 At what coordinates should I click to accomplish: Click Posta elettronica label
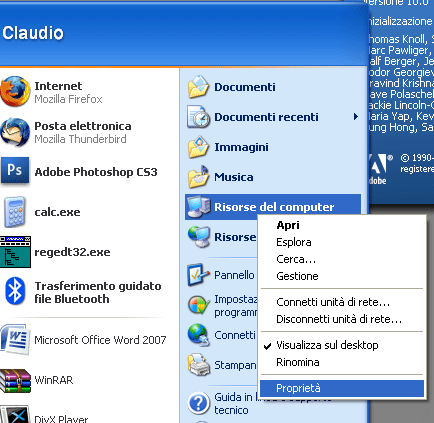pos(83,126)
